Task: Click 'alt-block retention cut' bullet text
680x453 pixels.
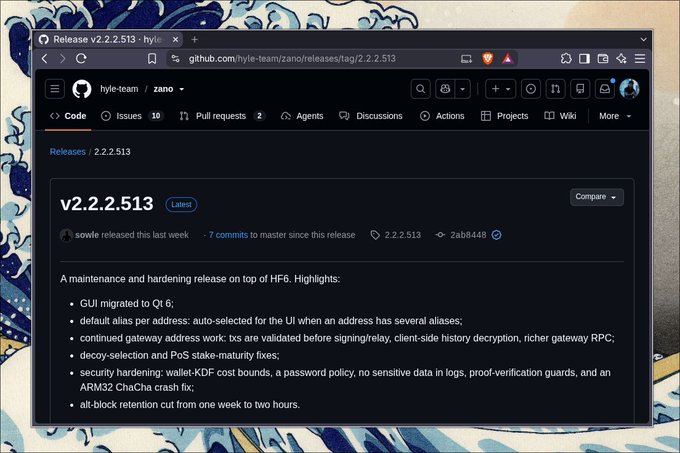Action: coord(190,405)
